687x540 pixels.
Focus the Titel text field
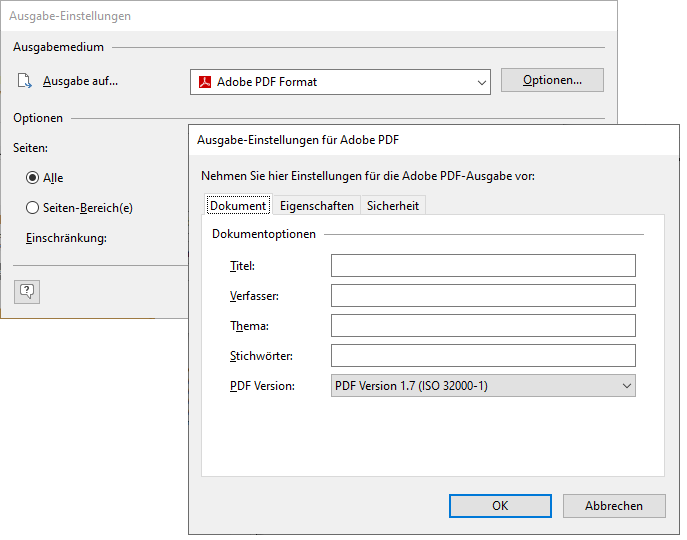pos(483,265)
